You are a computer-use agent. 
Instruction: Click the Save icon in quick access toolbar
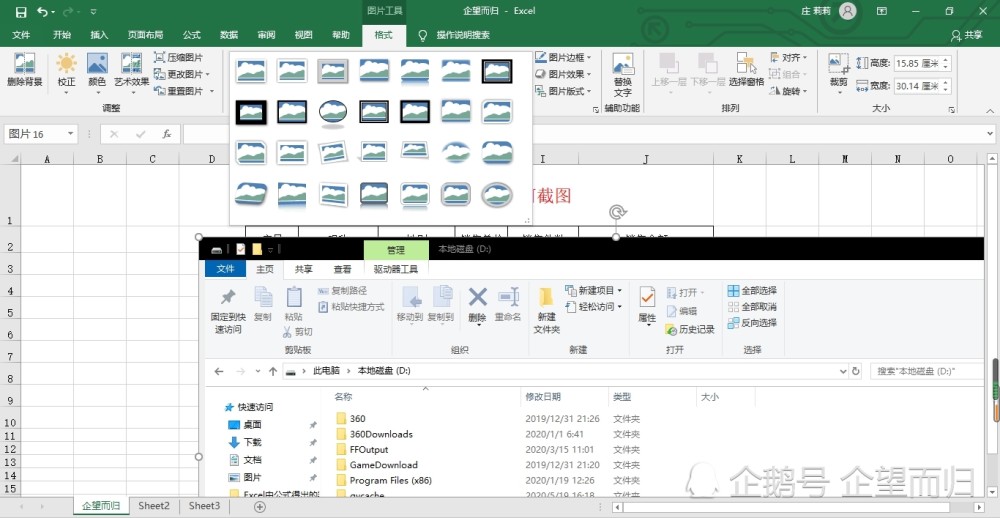click(x=20, y=11)
